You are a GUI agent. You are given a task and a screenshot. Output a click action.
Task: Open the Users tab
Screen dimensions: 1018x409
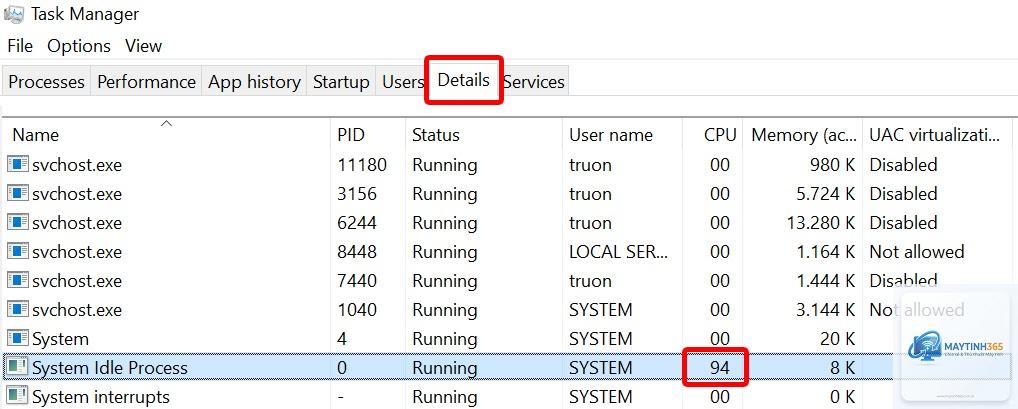click(x=401, y=82)
